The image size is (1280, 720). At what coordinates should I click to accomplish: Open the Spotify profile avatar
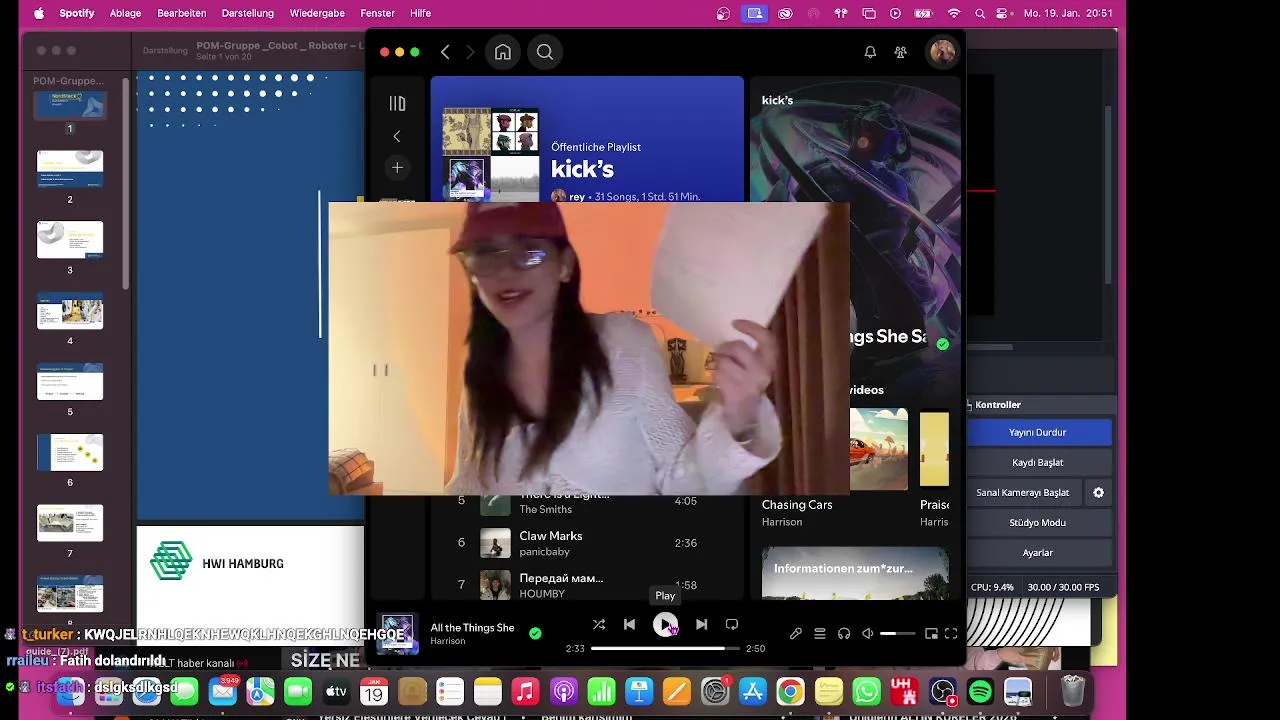pos(942,52)
